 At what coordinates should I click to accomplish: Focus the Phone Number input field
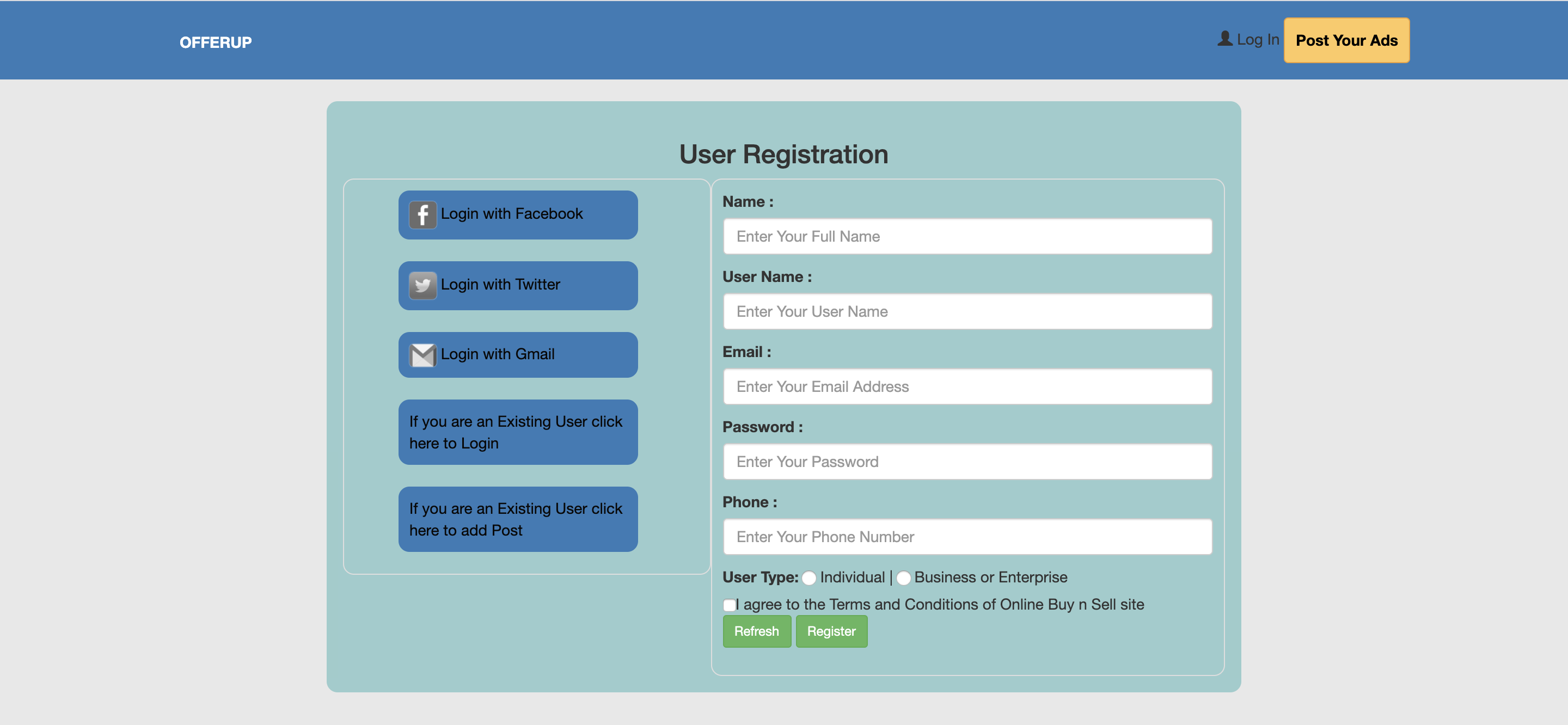[x=966, y=537]
